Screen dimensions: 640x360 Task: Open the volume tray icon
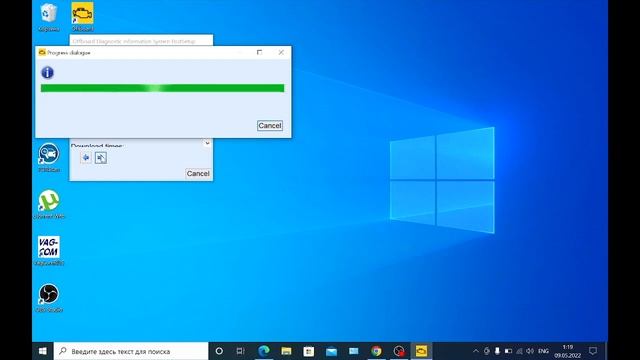pyautogui.click(x=530, y=351)
